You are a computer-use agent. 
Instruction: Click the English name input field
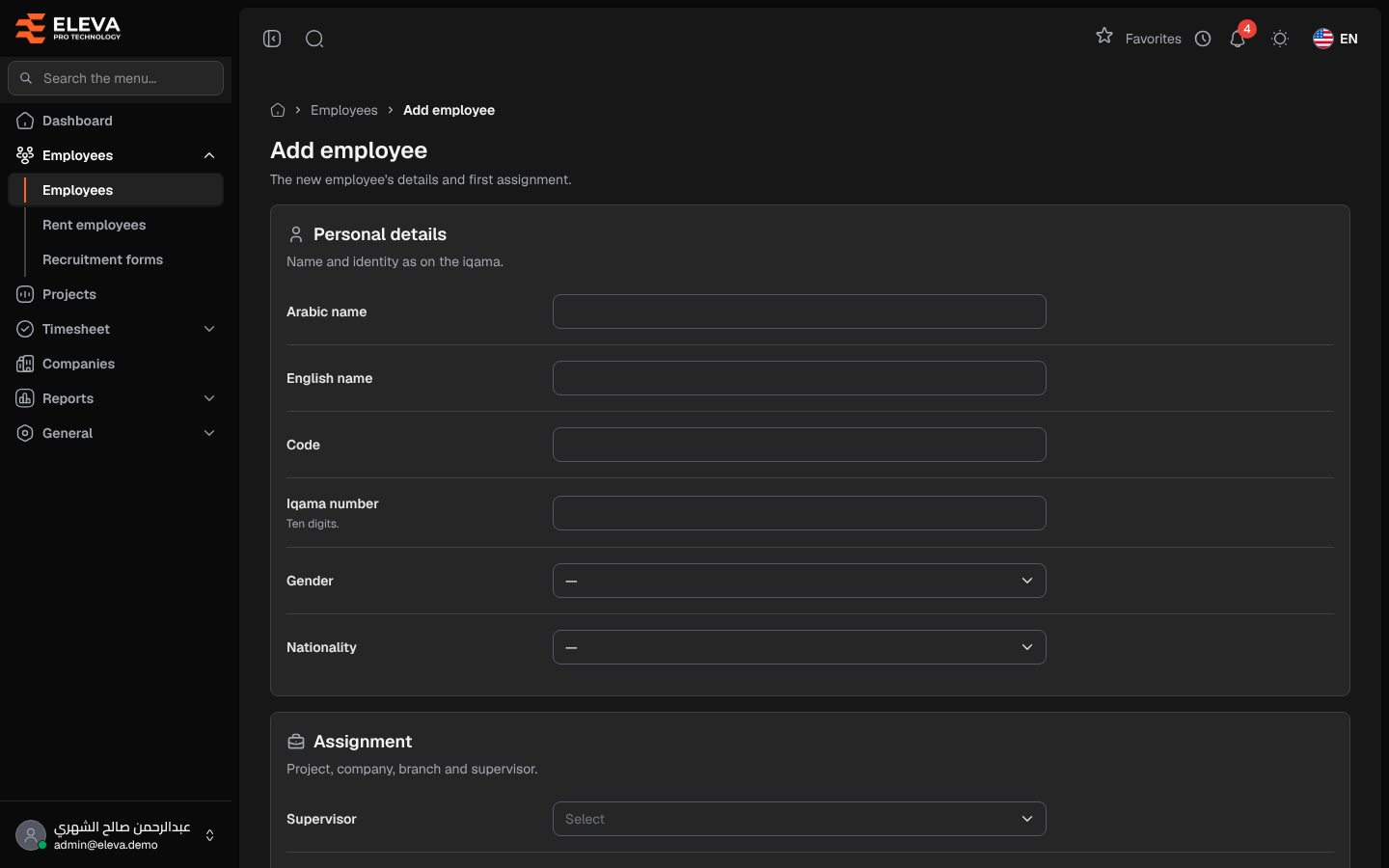tap(800, 378)
